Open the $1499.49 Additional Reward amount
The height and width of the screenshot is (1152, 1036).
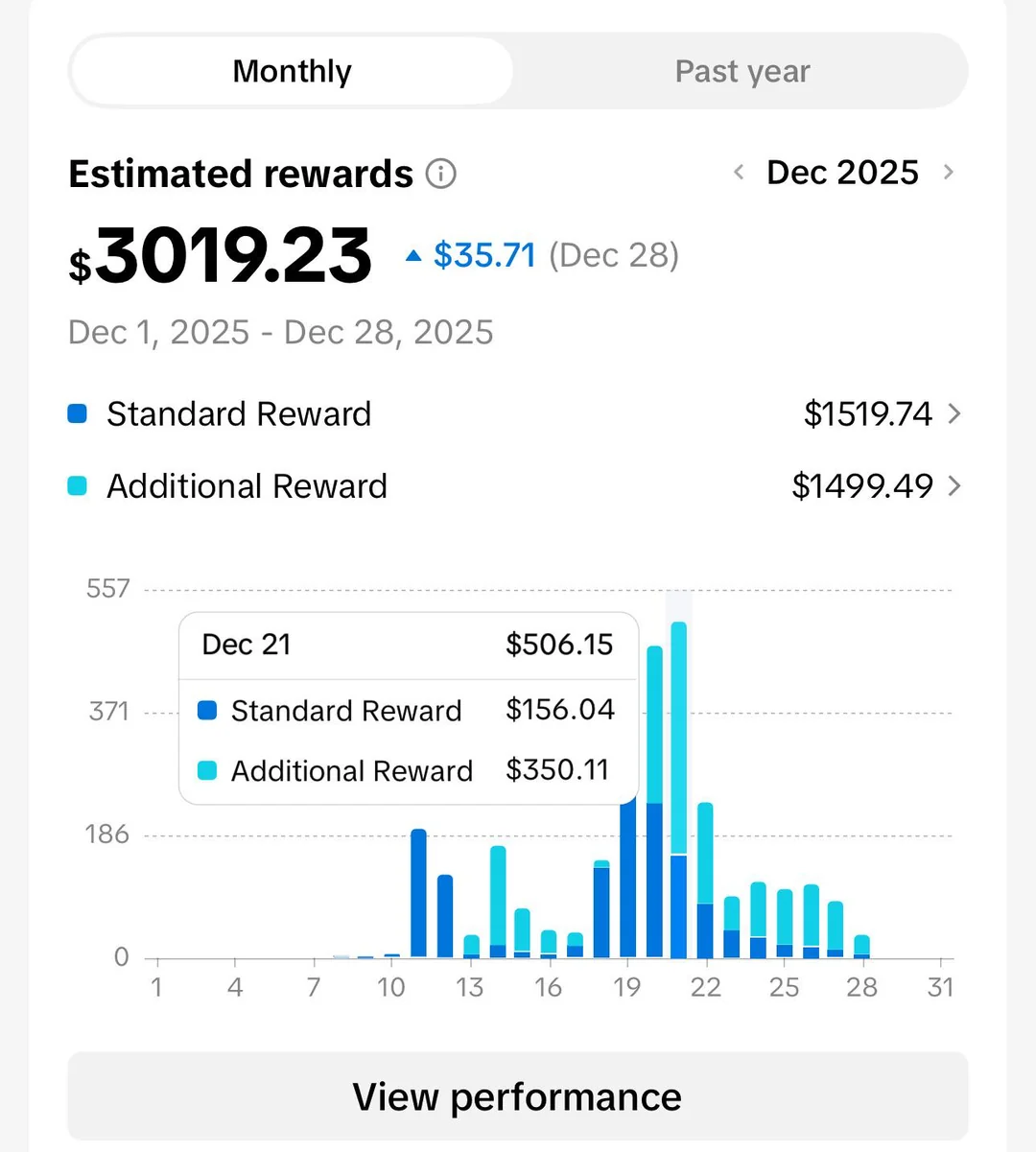(x=861, y=486)
